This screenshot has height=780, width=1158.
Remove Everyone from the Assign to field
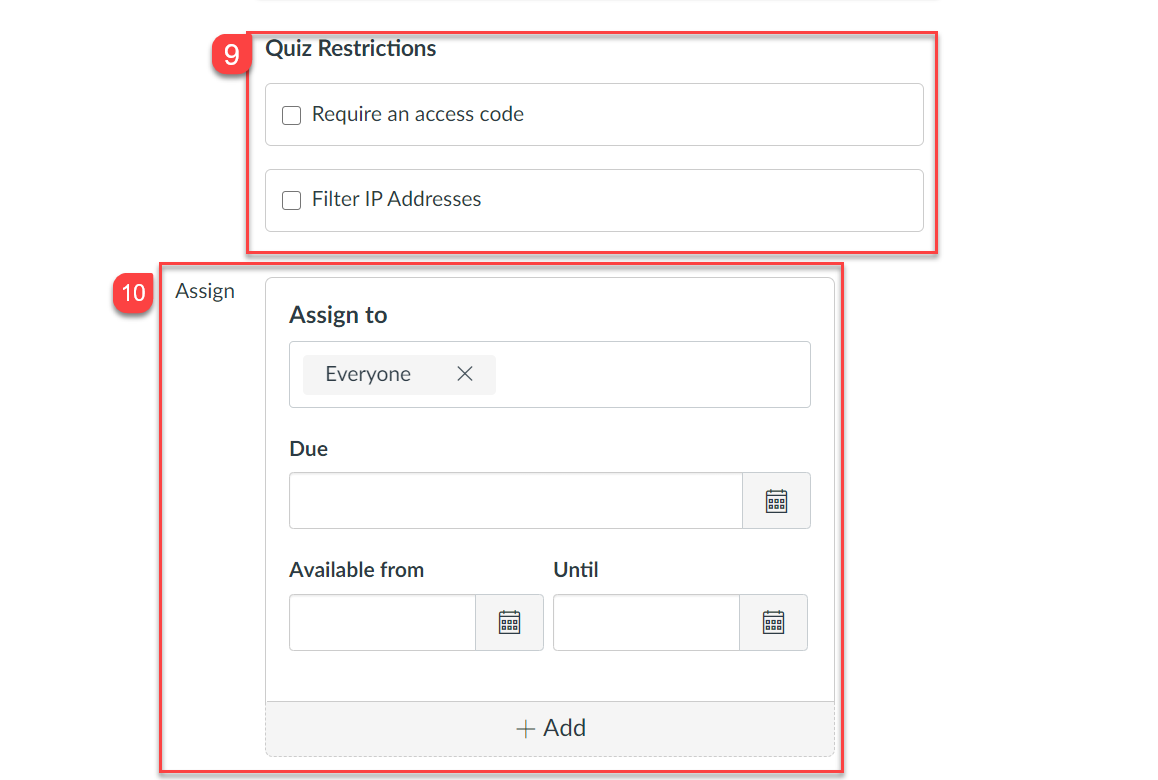(465, 374)
